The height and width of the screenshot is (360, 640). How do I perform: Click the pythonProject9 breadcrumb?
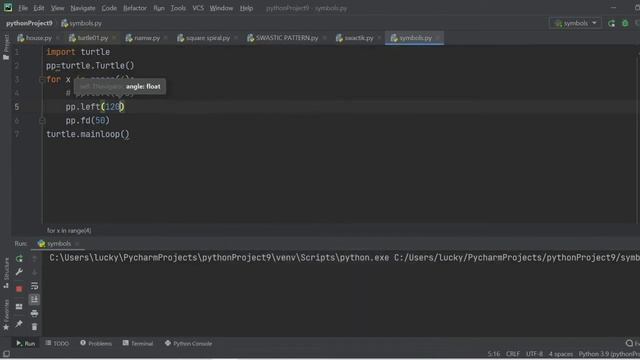click(x=29, y=23)
